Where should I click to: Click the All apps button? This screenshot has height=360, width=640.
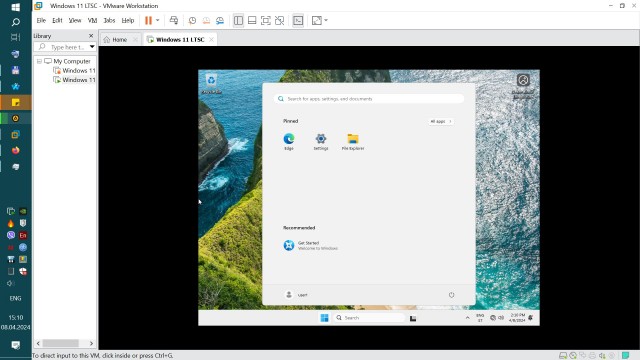(x=441, y=121)
